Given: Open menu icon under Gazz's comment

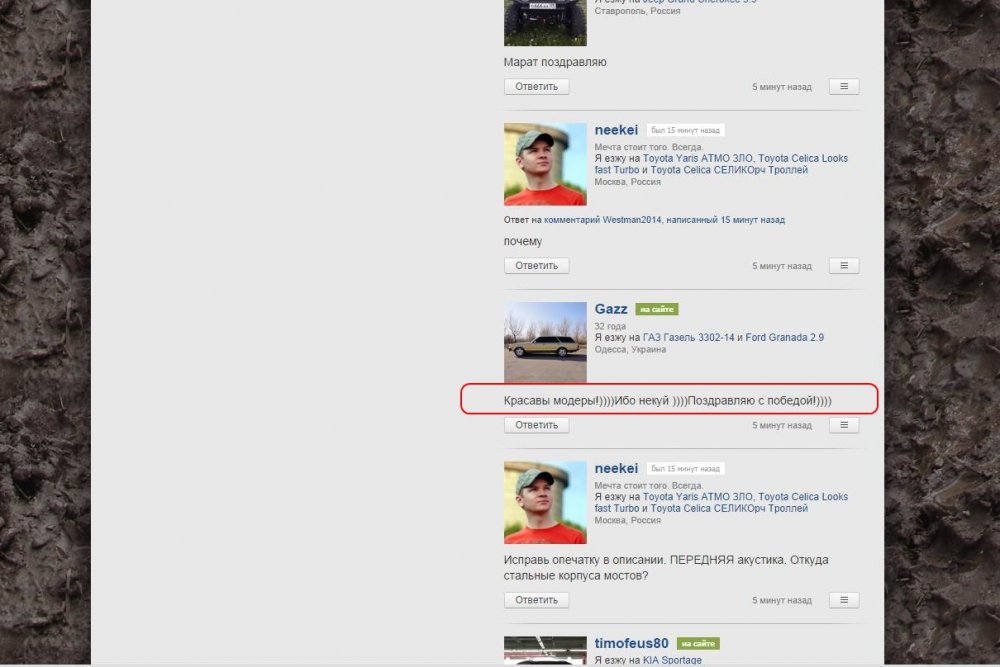Looking at the screenshot, I should 844,425.
